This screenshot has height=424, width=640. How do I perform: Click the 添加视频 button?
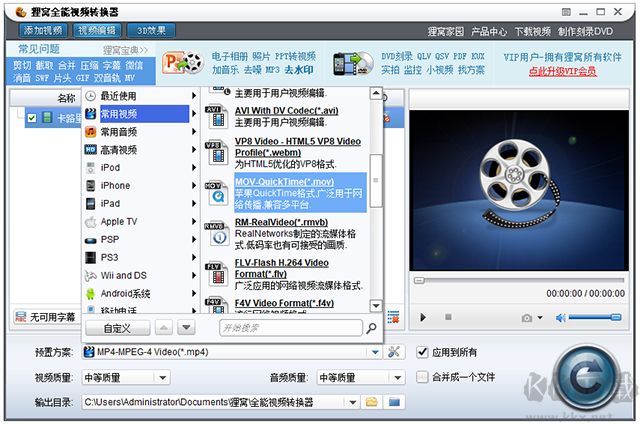[x=43, y=31]
